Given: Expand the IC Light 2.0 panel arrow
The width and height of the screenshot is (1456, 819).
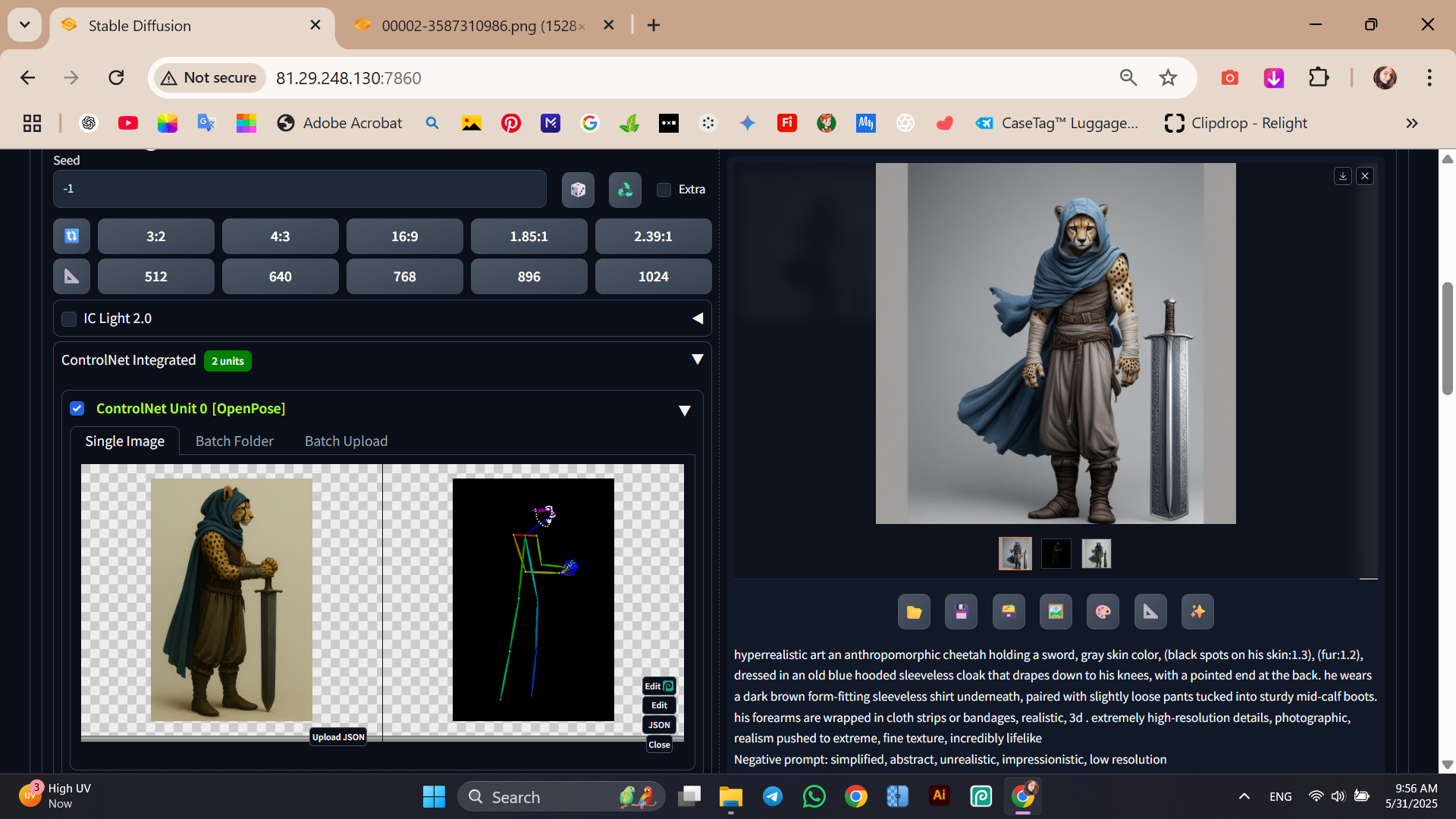Looking at the screenshot, I should [697, 318].
